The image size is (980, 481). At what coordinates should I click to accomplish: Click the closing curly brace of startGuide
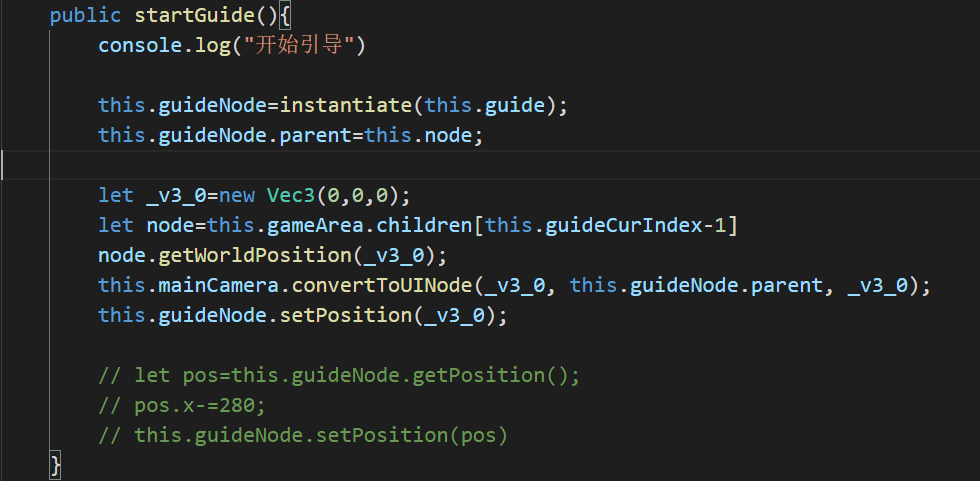pos(55,465)
